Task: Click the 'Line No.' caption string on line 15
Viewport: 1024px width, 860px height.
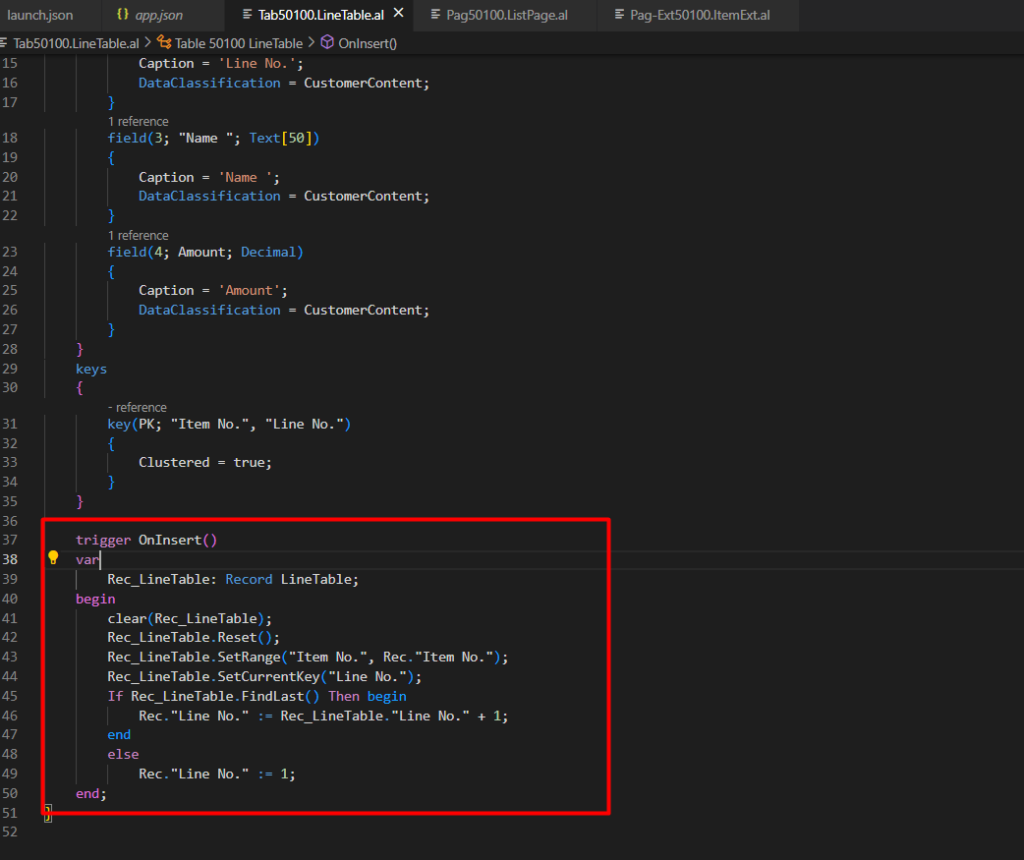Action: [x=257, y=63]
